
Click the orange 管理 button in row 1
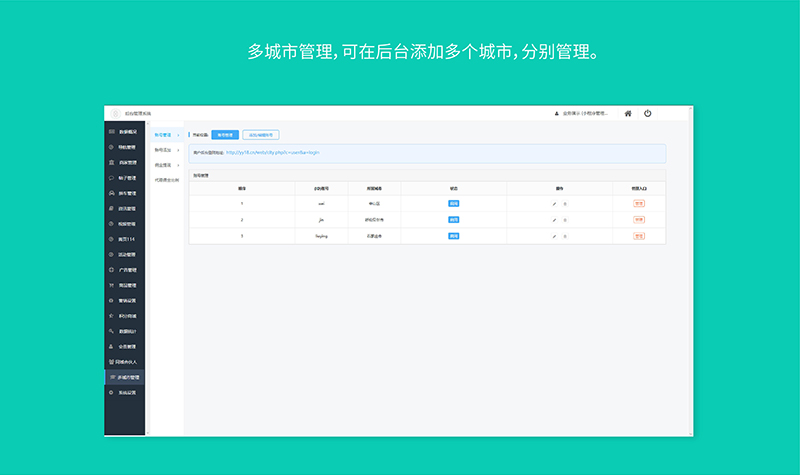pos(639,204)
